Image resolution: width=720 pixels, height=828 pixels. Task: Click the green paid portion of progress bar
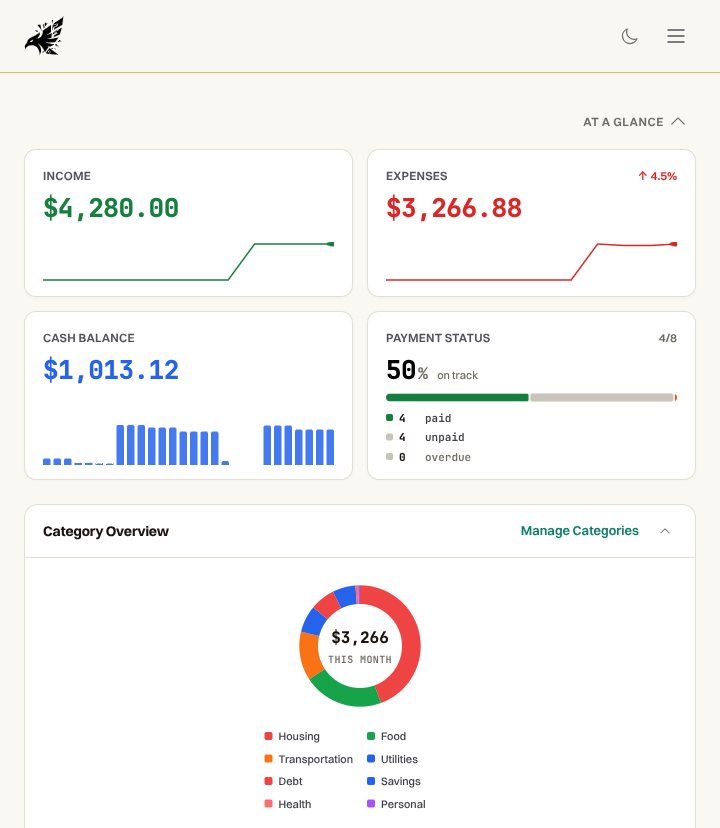tap(457, 398)
